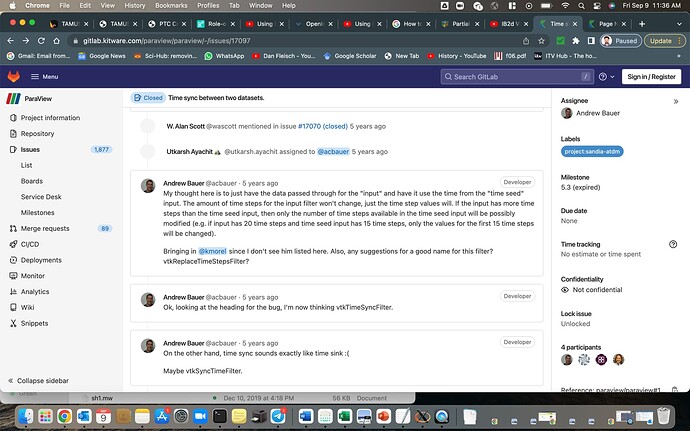Expand the tab search dropdown

pos(679,24)
